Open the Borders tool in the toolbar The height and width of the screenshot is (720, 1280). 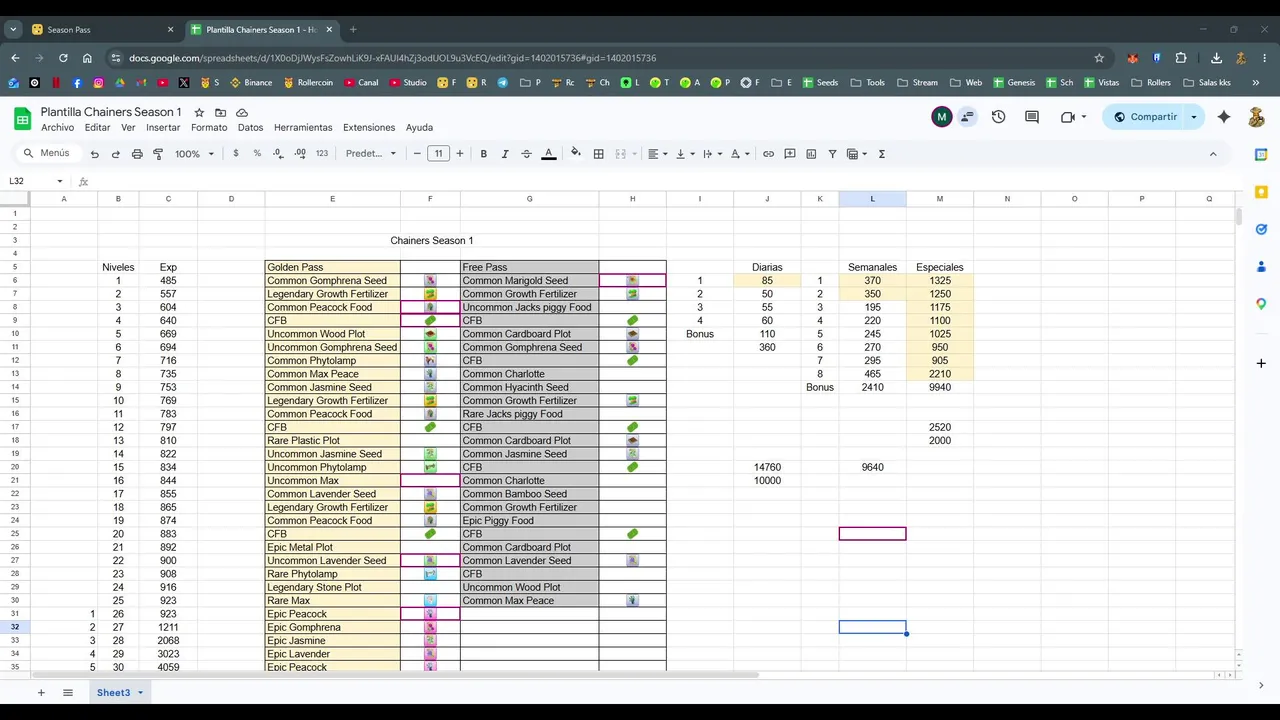(598, 154)
